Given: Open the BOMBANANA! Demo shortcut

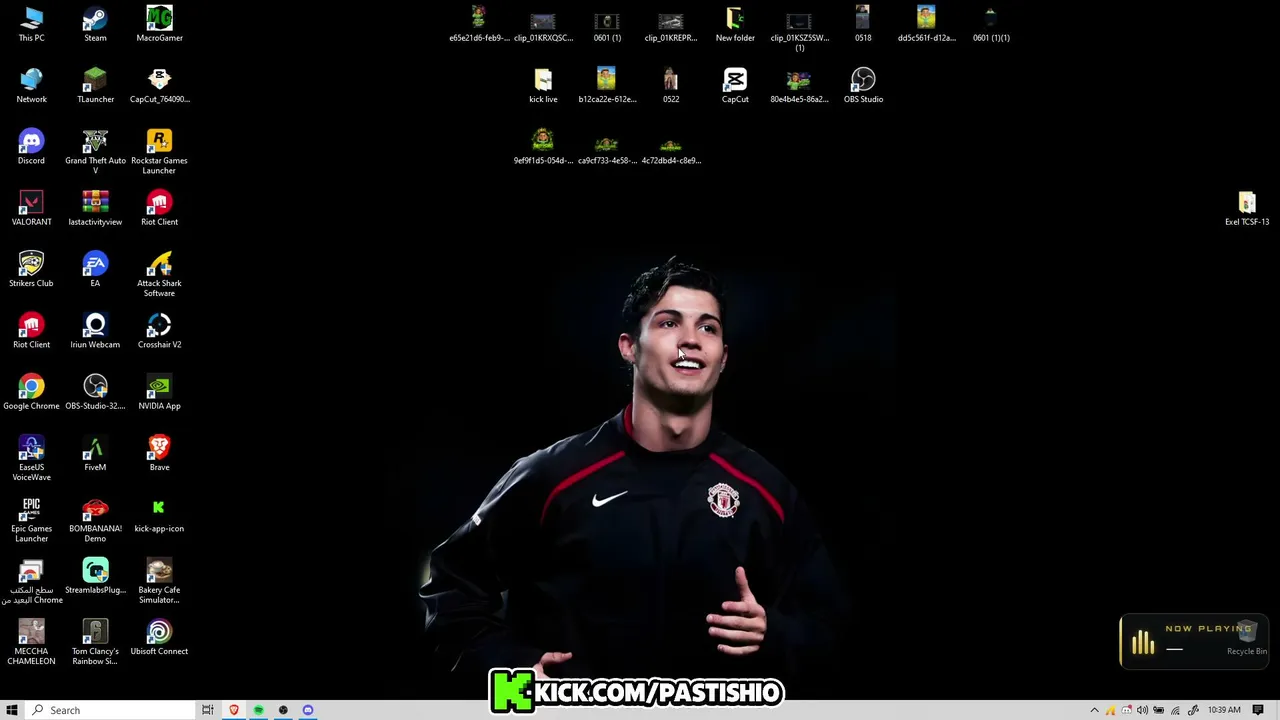Looking at the screenshot, I should [x=95, y=519].
